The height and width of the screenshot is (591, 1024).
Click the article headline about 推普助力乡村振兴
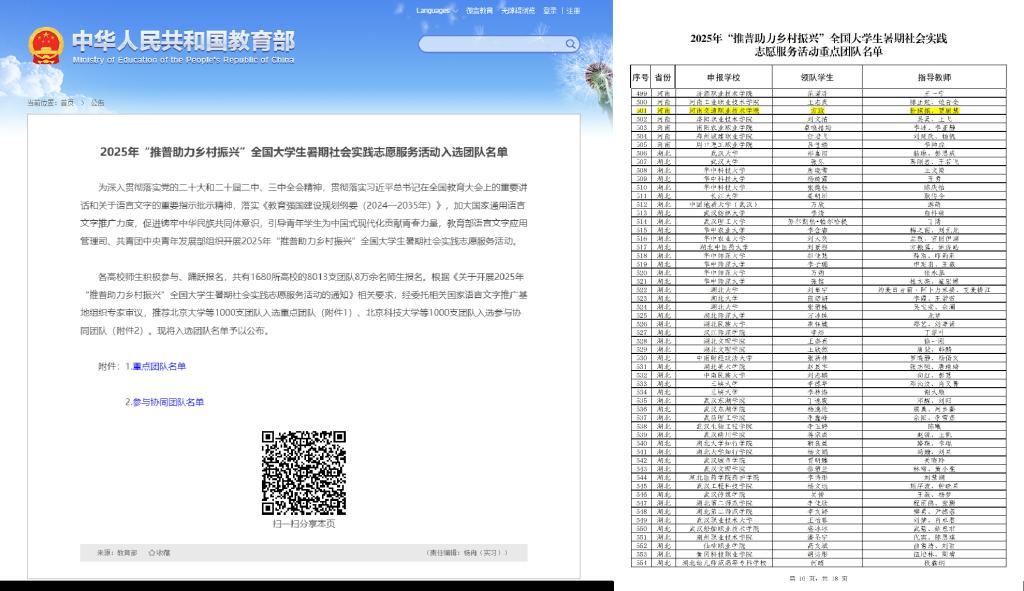coord(304,152)
